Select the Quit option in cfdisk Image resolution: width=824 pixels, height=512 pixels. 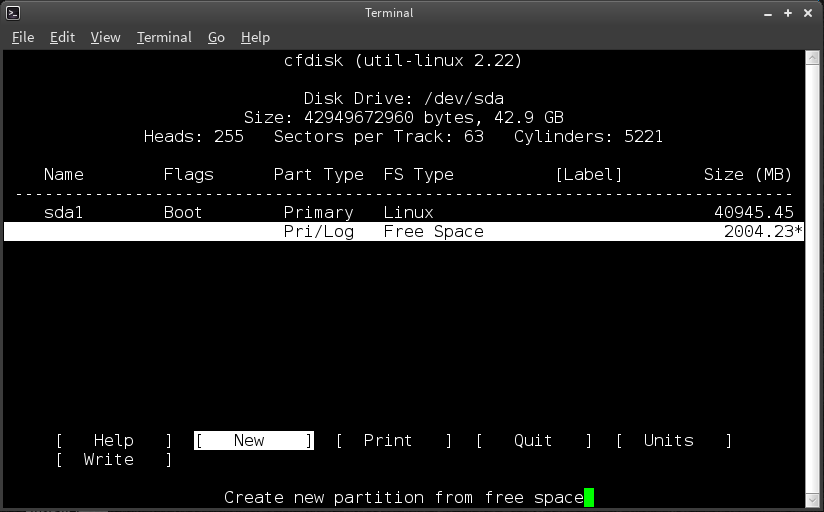(533, 441)
